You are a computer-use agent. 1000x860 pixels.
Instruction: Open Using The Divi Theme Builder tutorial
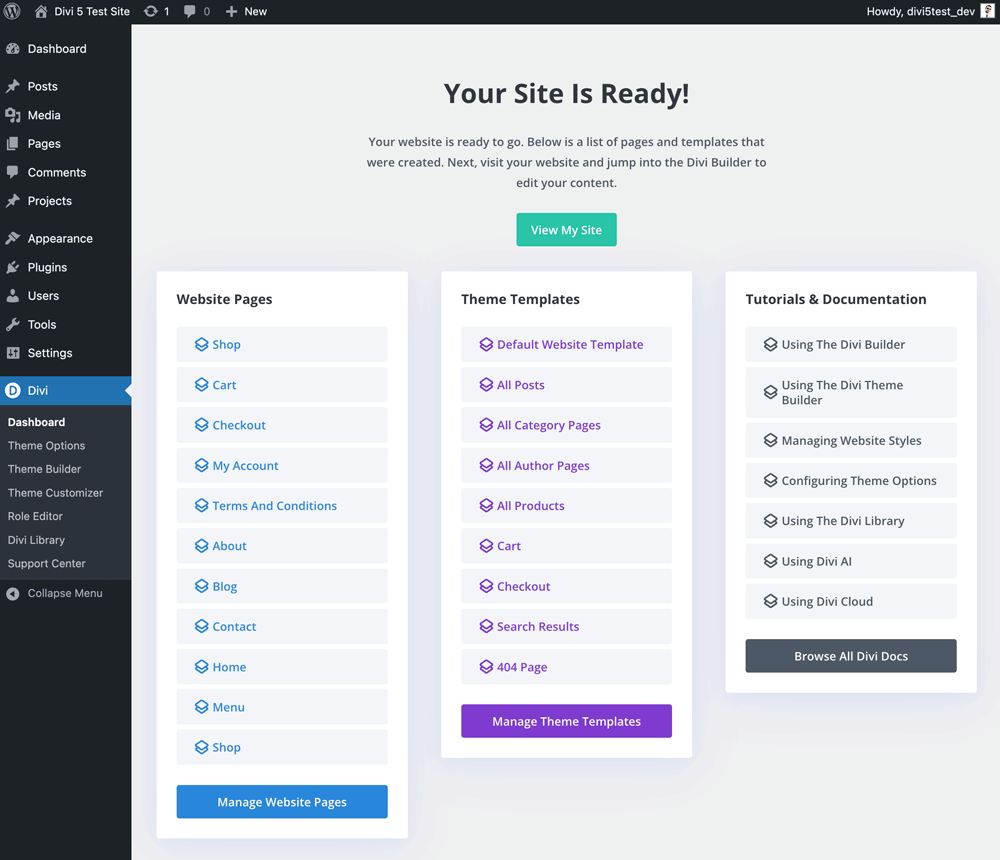point(851,392)
